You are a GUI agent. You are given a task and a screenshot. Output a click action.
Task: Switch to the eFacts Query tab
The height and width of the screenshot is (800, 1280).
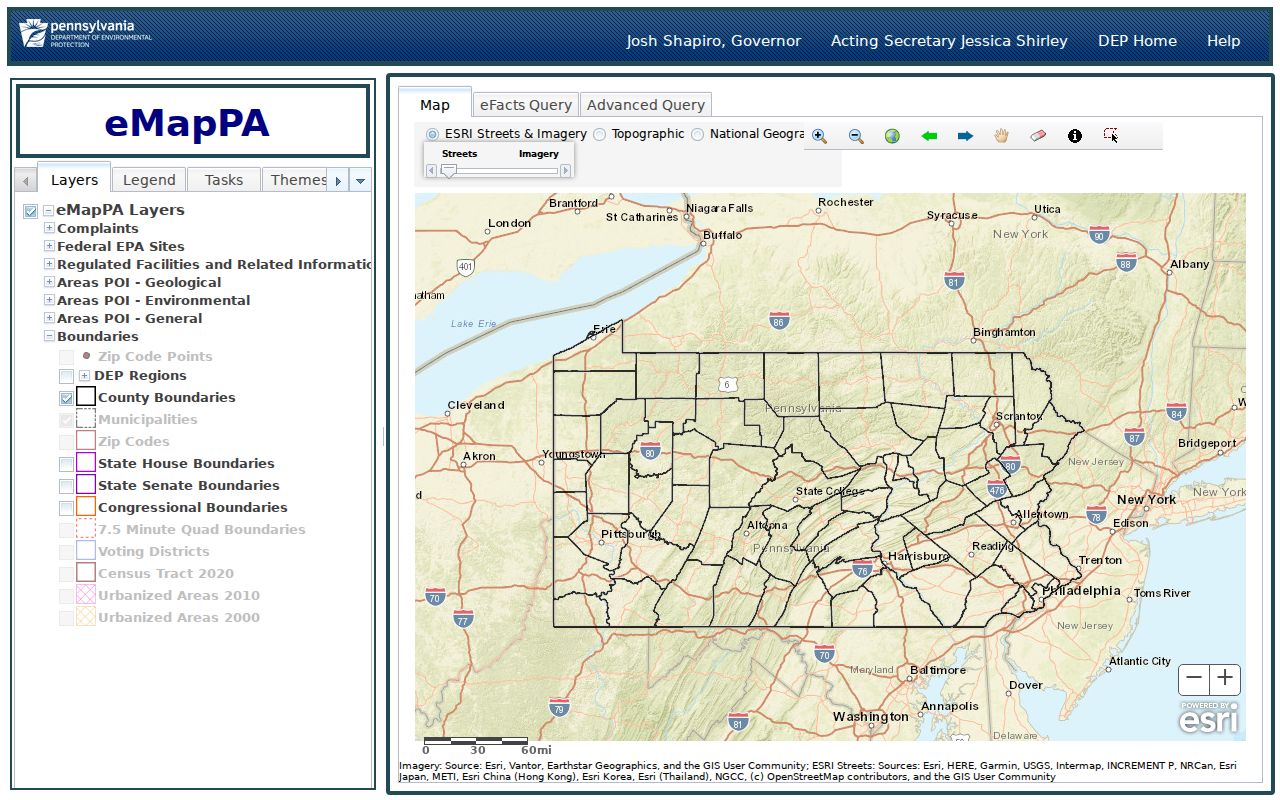(525, 105)
